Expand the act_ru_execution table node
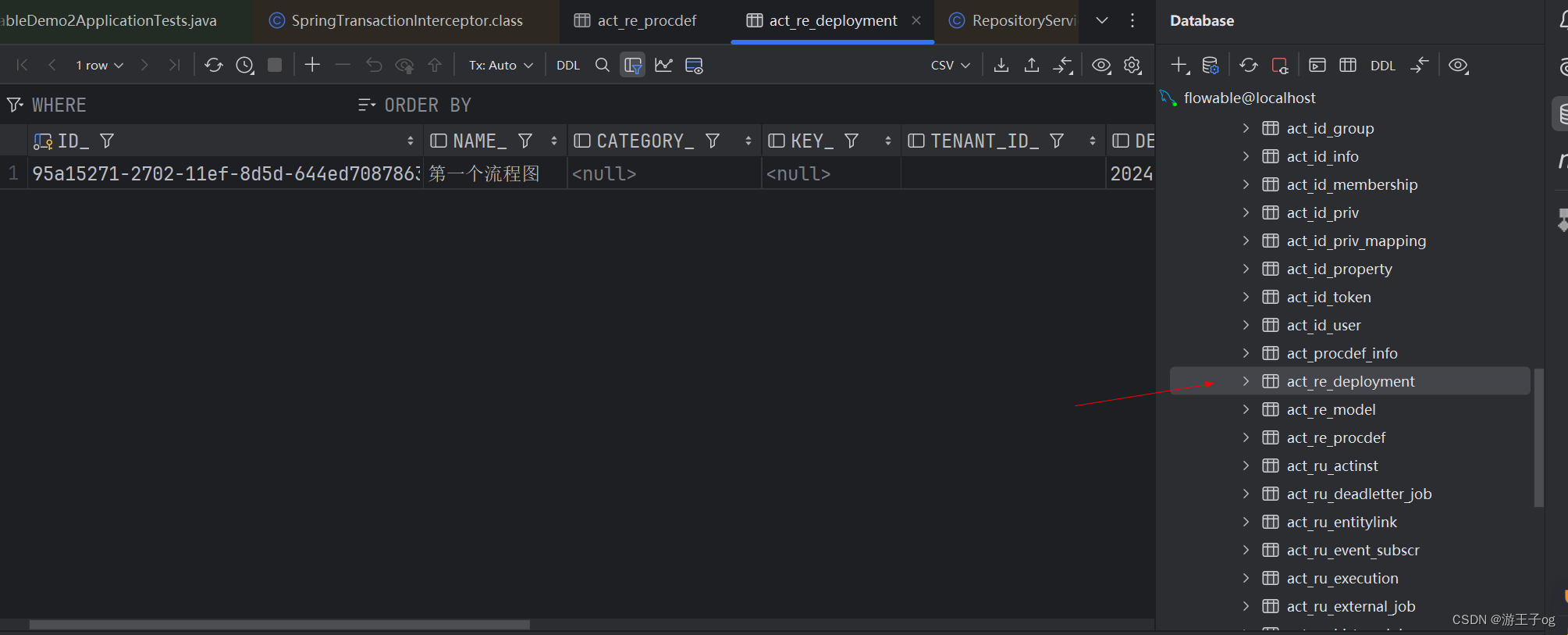 pyautogui.click(x=1246, y=578)
